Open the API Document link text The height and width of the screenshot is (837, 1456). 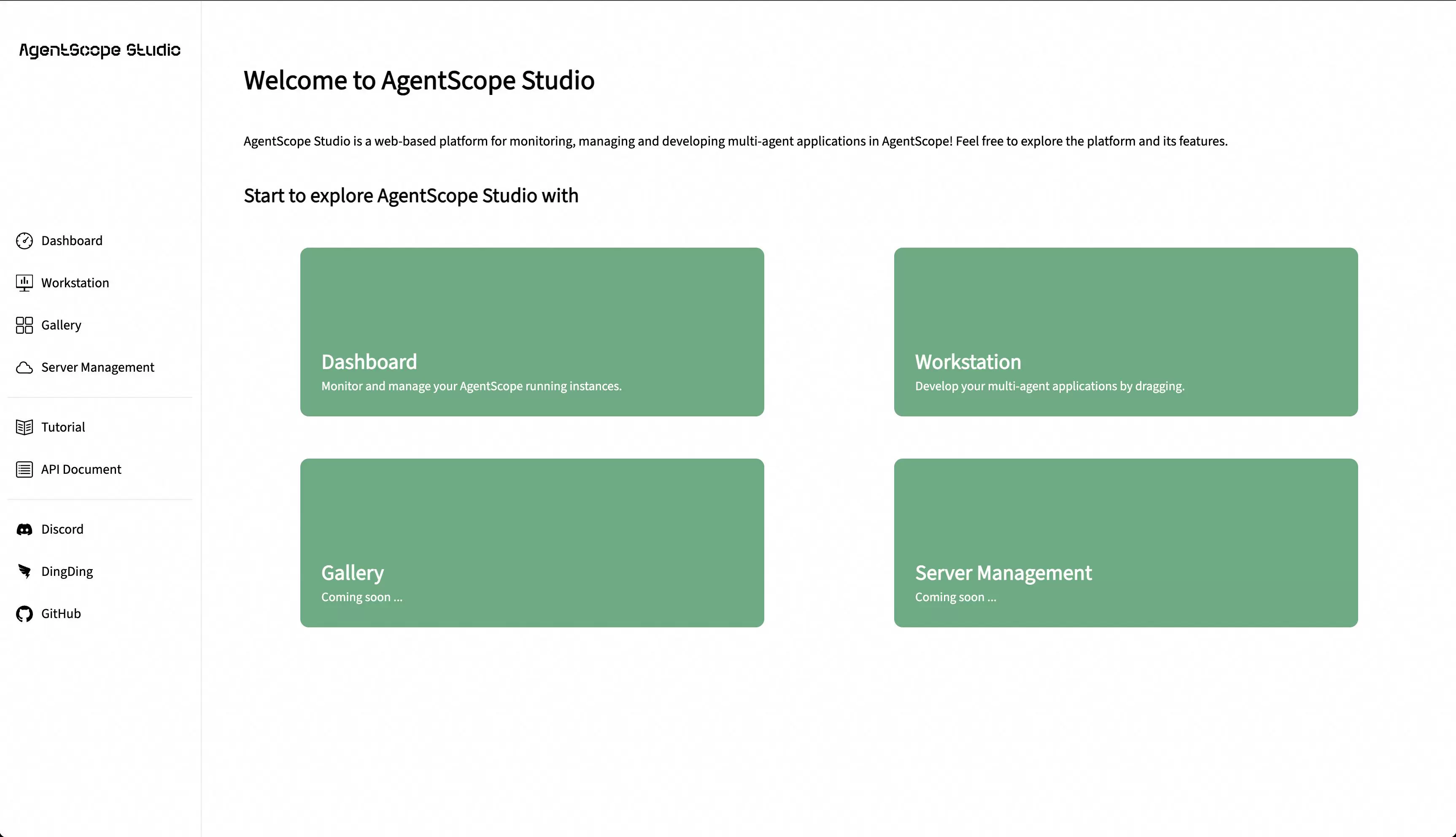81,470
